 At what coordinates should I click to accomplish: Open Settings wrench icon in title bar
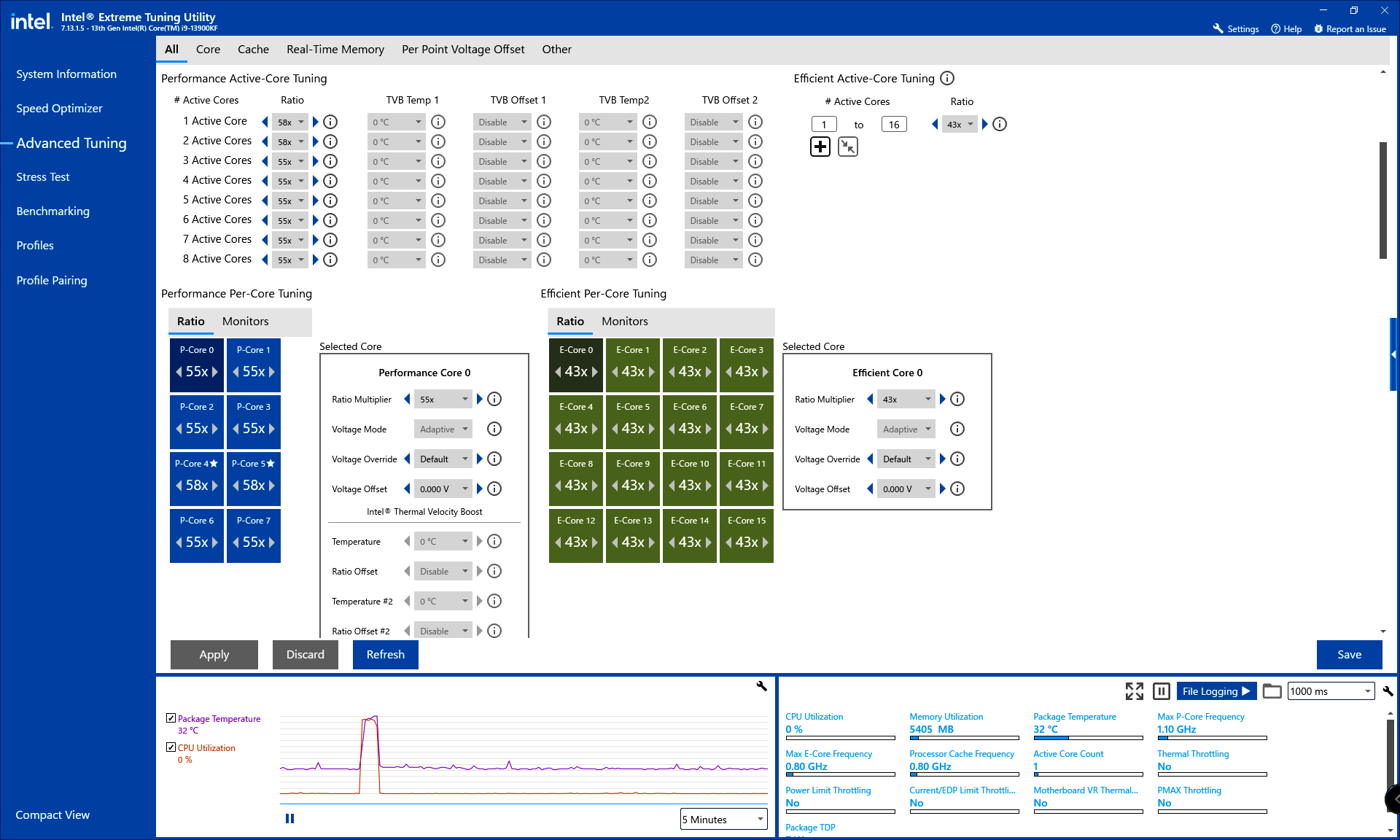pos(1218,28)
